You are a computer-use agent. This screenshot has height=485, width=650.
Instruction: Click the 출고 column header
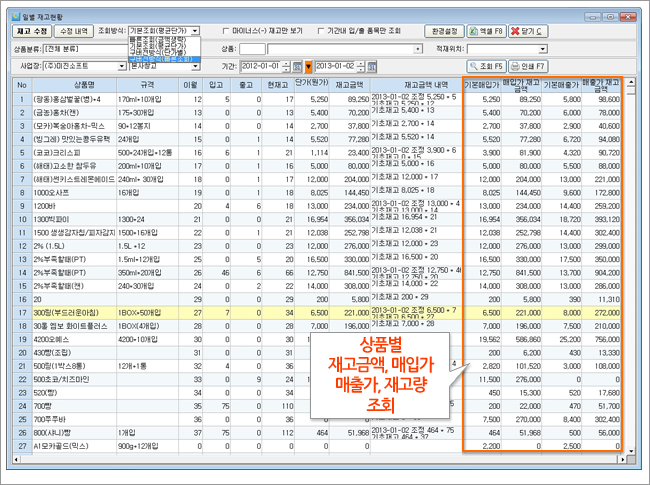(246, 85)
